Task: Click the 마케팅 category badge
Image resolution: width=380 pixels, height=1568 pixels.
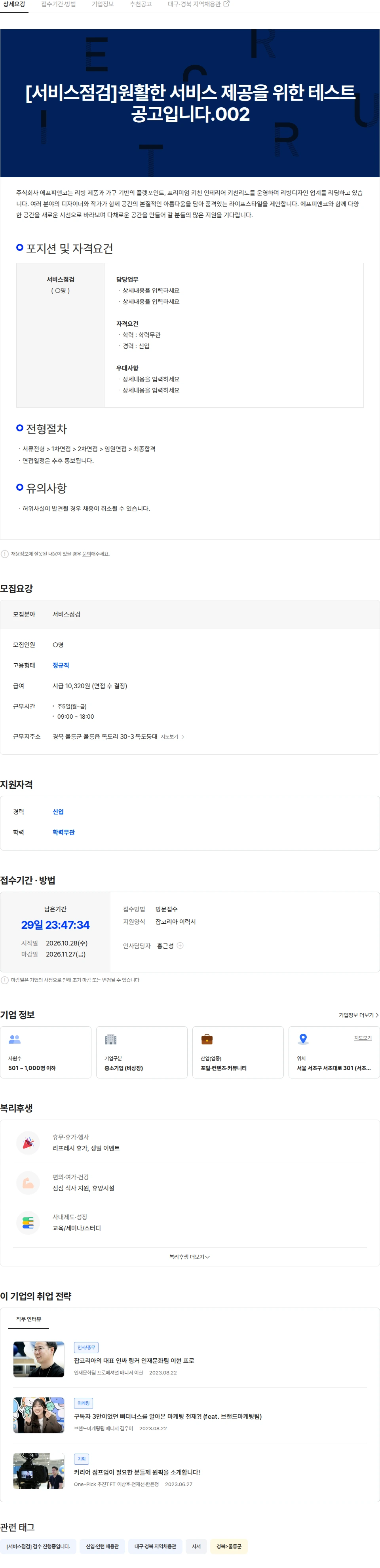Action: point(83,1403)
